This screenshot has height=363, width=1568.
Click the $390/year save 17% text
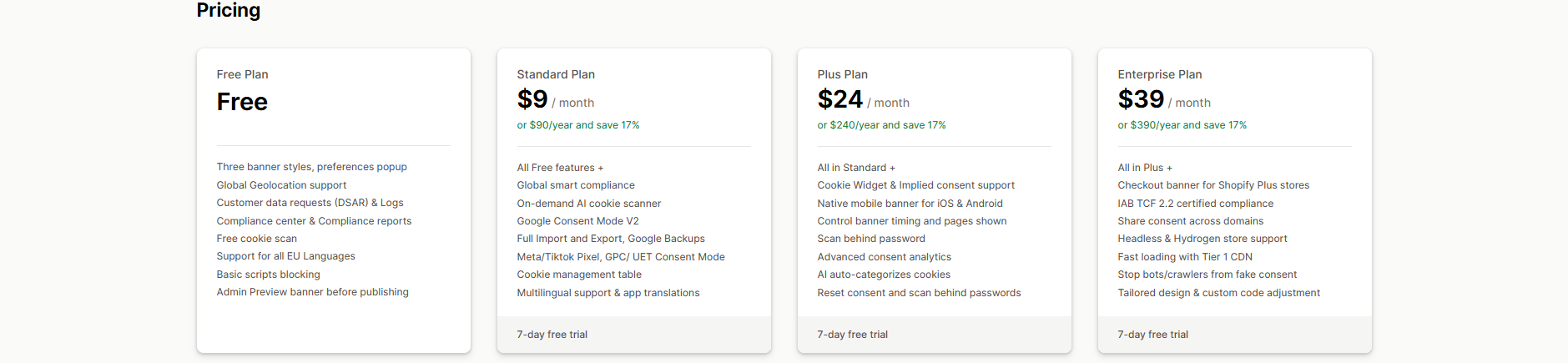point(1182,125)
